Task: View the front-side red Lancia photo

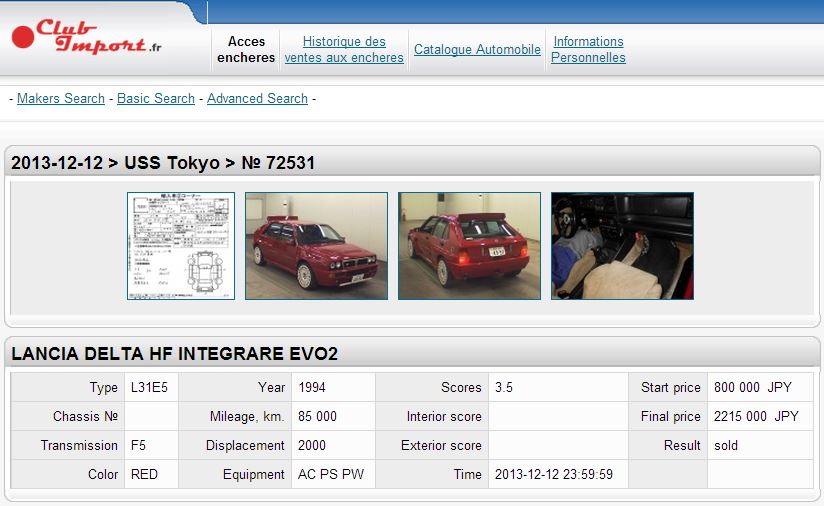Action: point(316,246)
